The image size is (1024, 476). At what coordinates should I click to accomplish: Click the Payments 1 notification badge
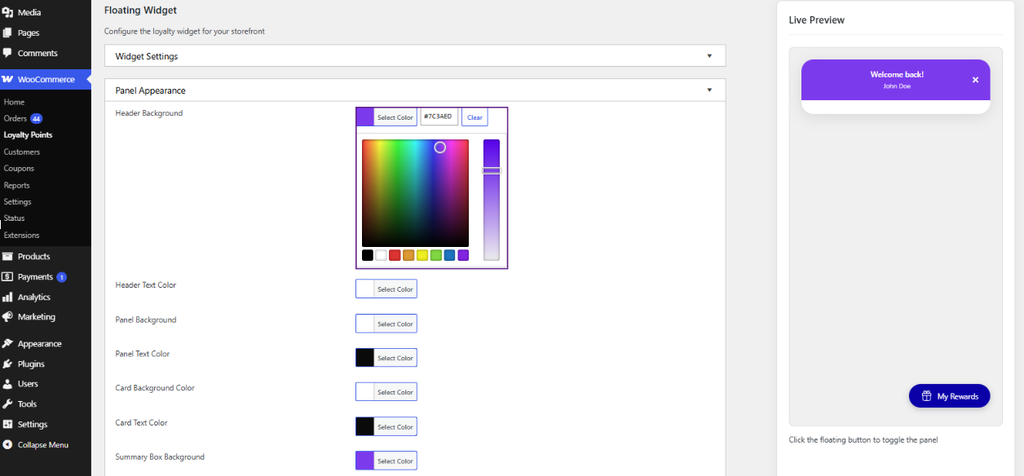[x=61, y=277]
